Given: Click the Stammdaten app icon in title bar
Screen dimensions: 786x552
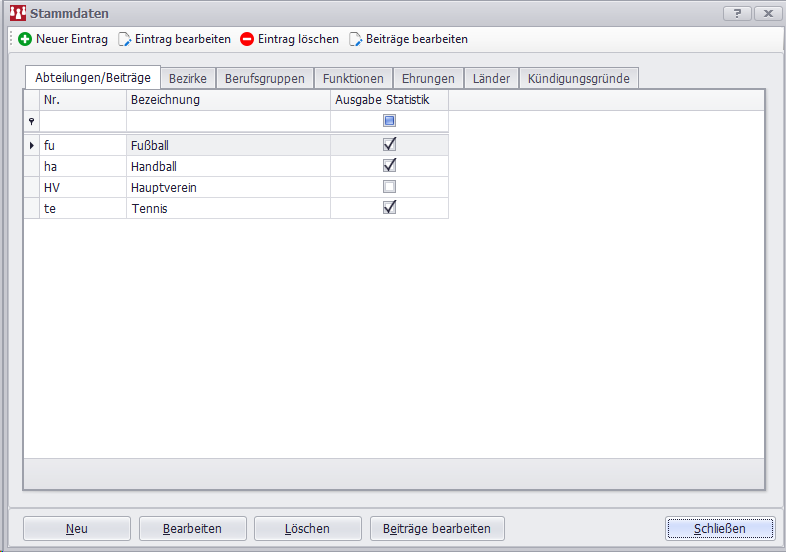Looking at the screenshot, I should [17, 14].
